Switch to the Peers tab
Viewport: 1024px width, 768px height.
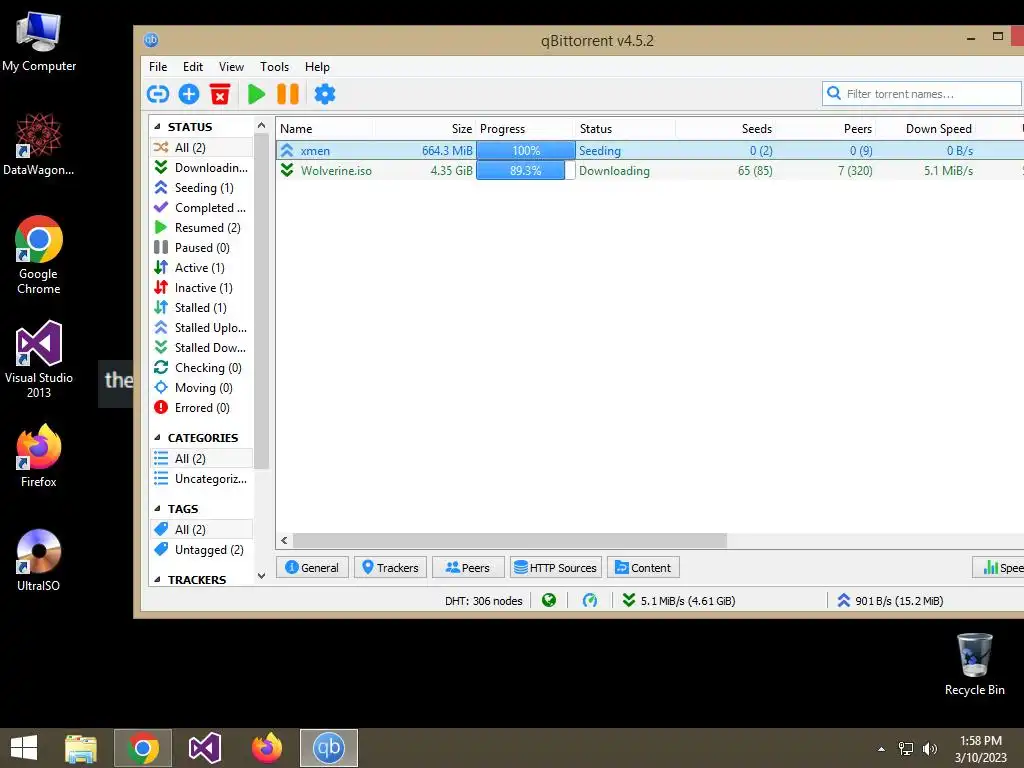point(468,568)
